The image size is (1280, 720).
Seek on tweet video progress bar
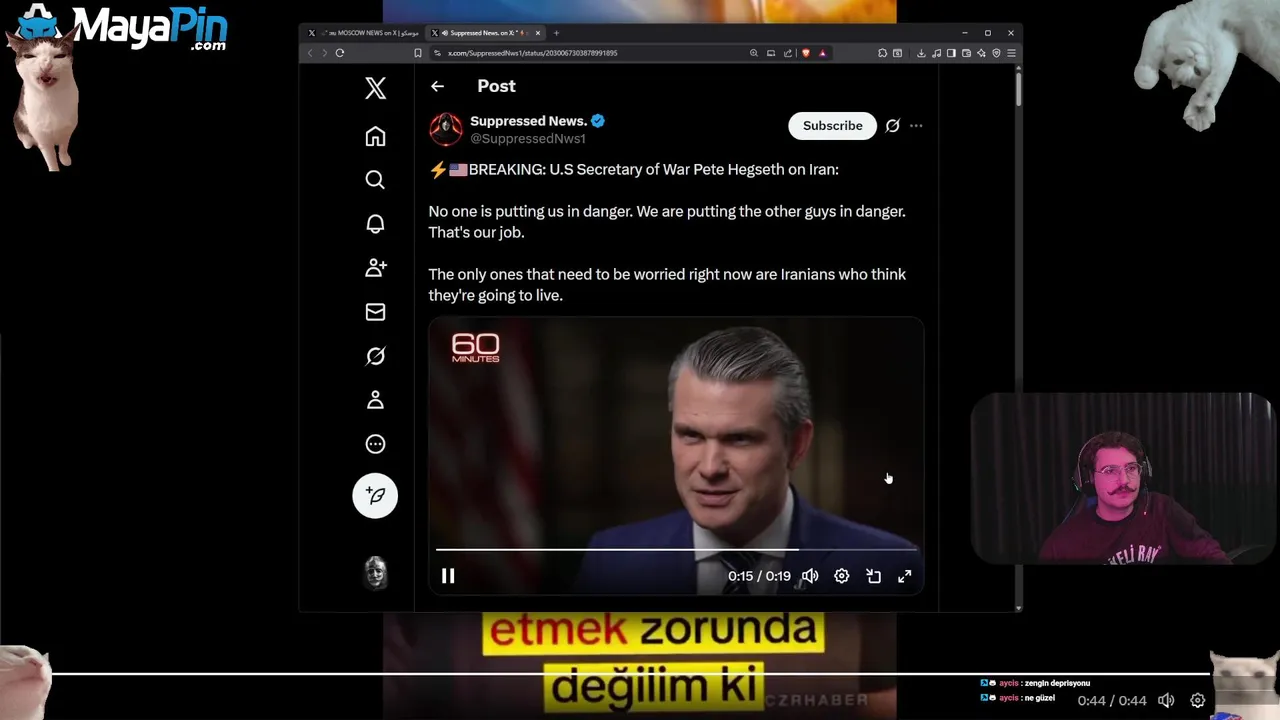point(676,549)
